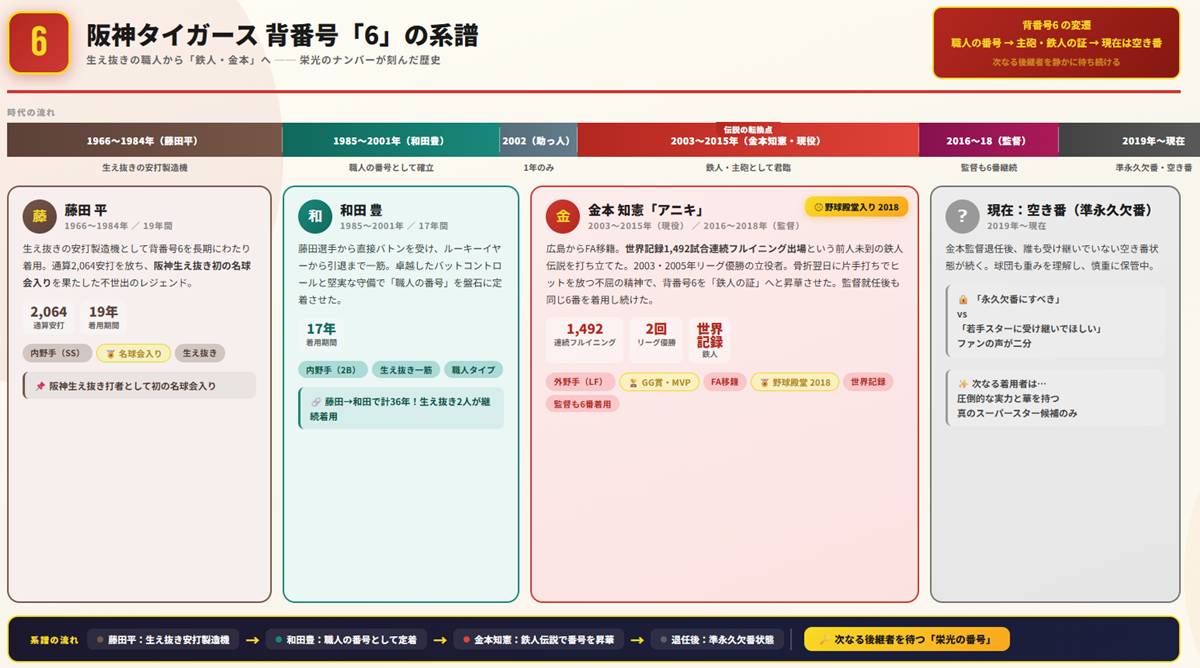This screenshot has height=668, width=1200.
Task: Switch to the 2002（助っ人）timeline segment
Action: coord(538,140)
